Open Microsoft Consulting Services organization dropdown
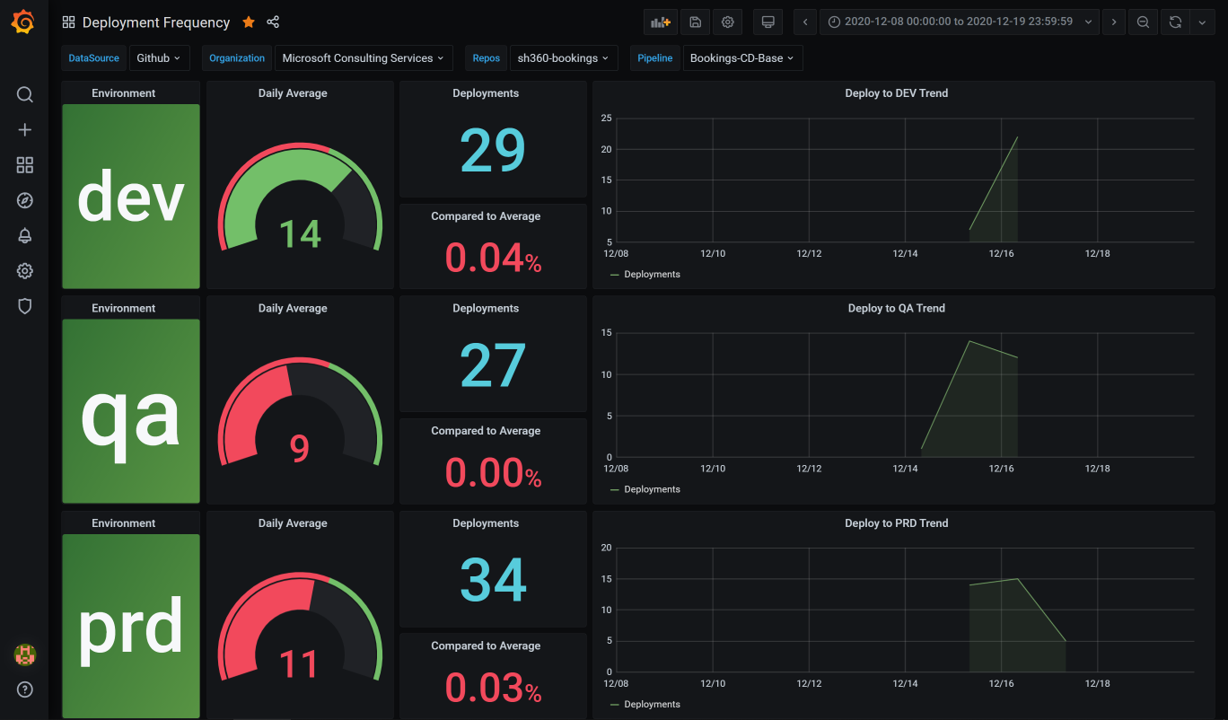This screenshot has height=720, width=1228. point(363,58)
